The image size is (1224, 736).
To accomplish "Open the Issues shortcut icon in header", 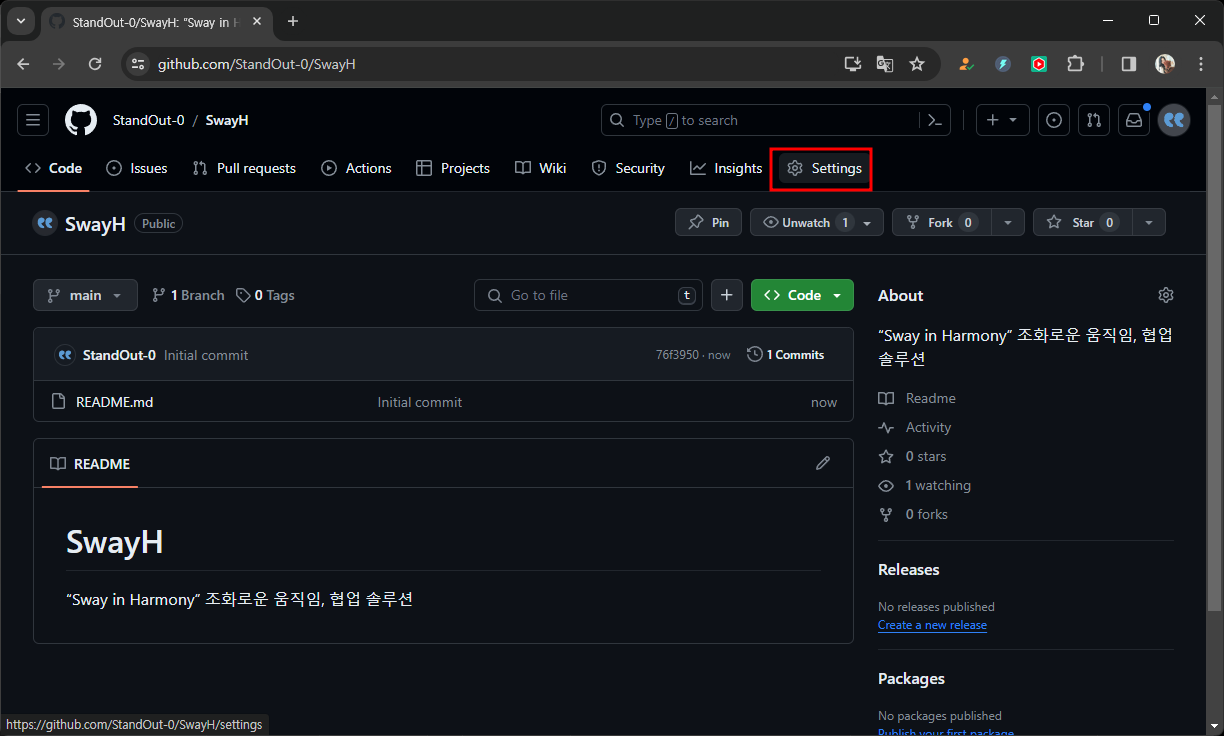I will coord(1053,120).
